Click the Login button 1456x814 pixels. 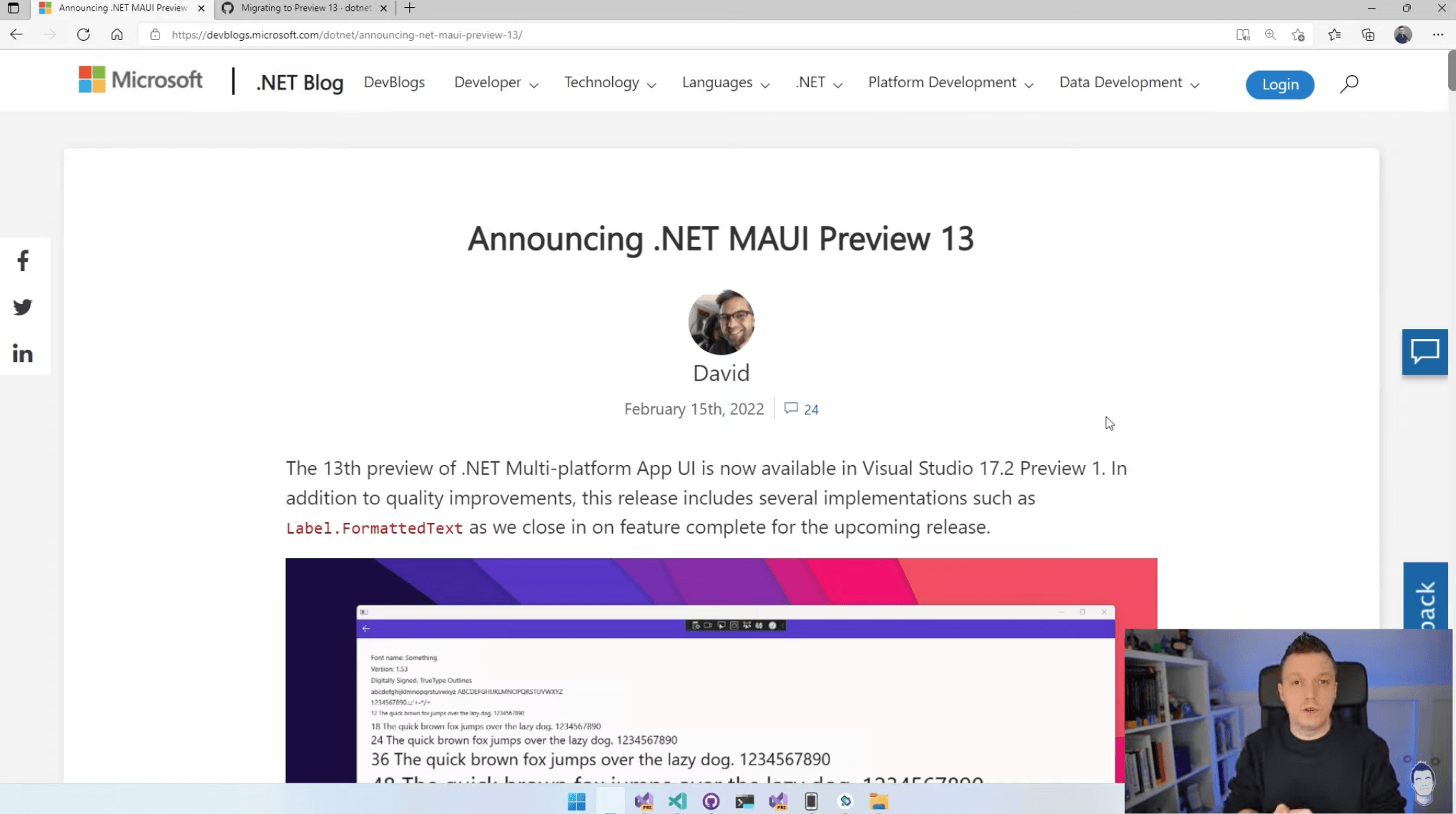1282,84
